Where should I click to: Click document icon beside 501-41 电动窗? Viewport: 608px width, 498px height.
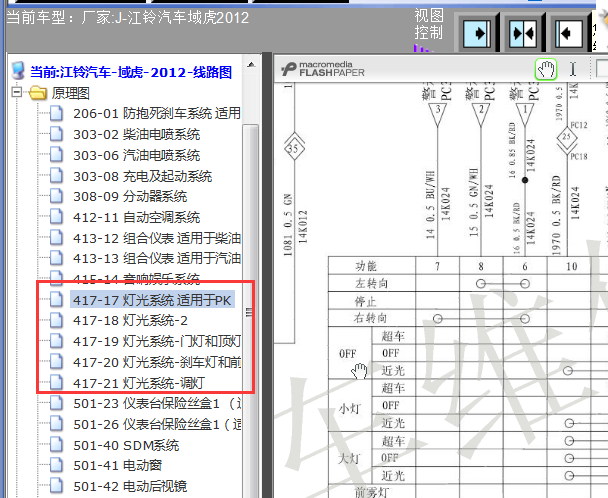[56, 465]
